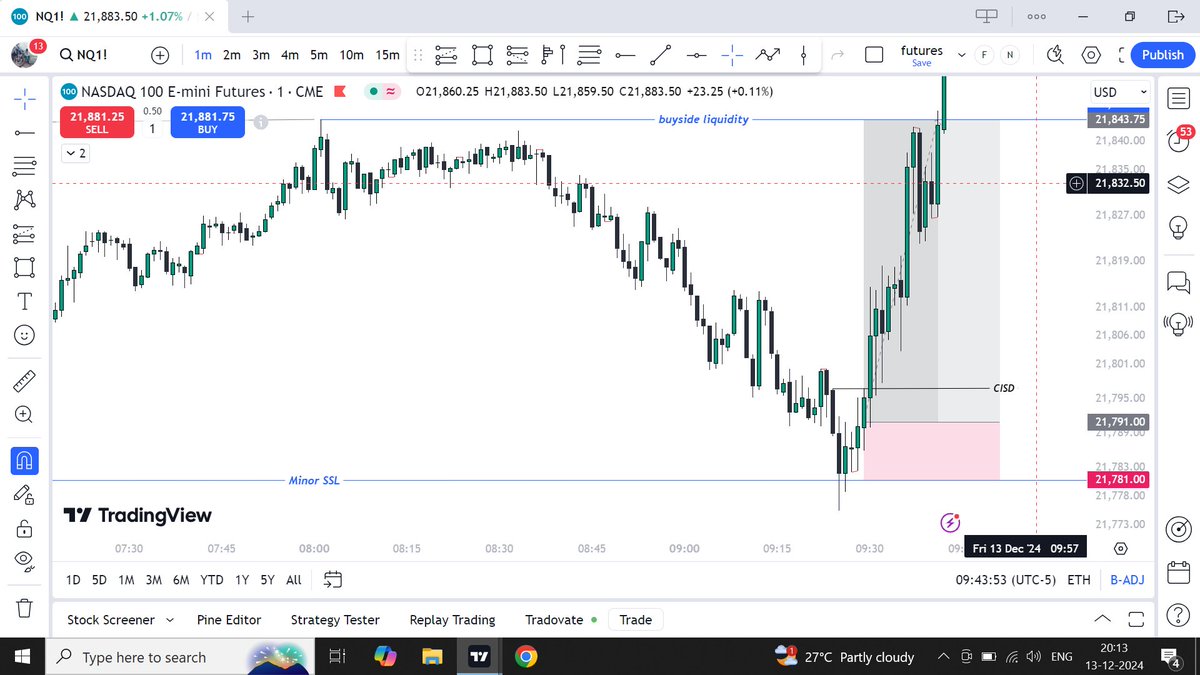Screen dimensions: 1200x675
Task: Open Google Chrome from taskbar
Action: tap(526, 657)
